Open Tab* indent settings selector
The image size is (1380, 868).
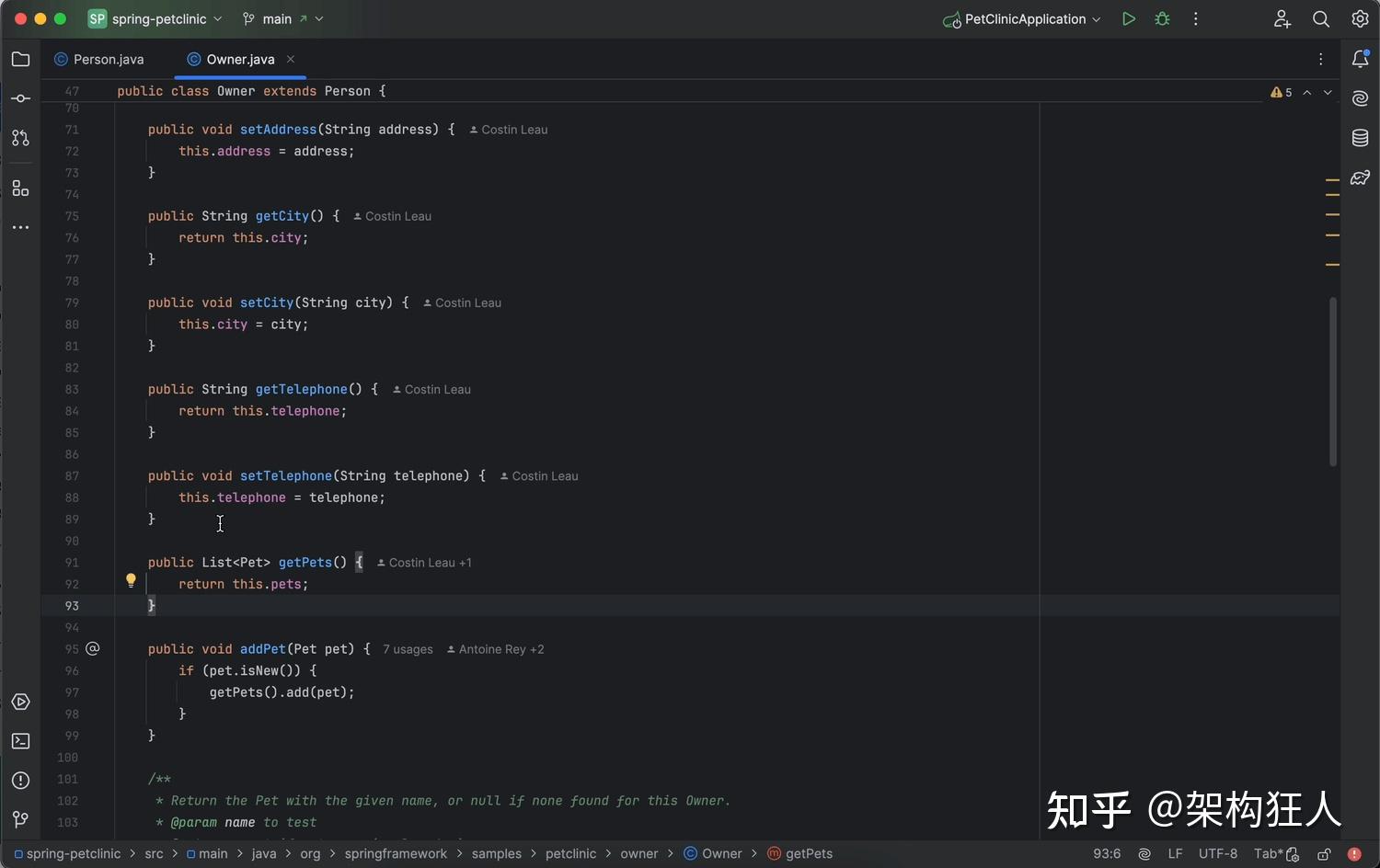pos(1268,854)
